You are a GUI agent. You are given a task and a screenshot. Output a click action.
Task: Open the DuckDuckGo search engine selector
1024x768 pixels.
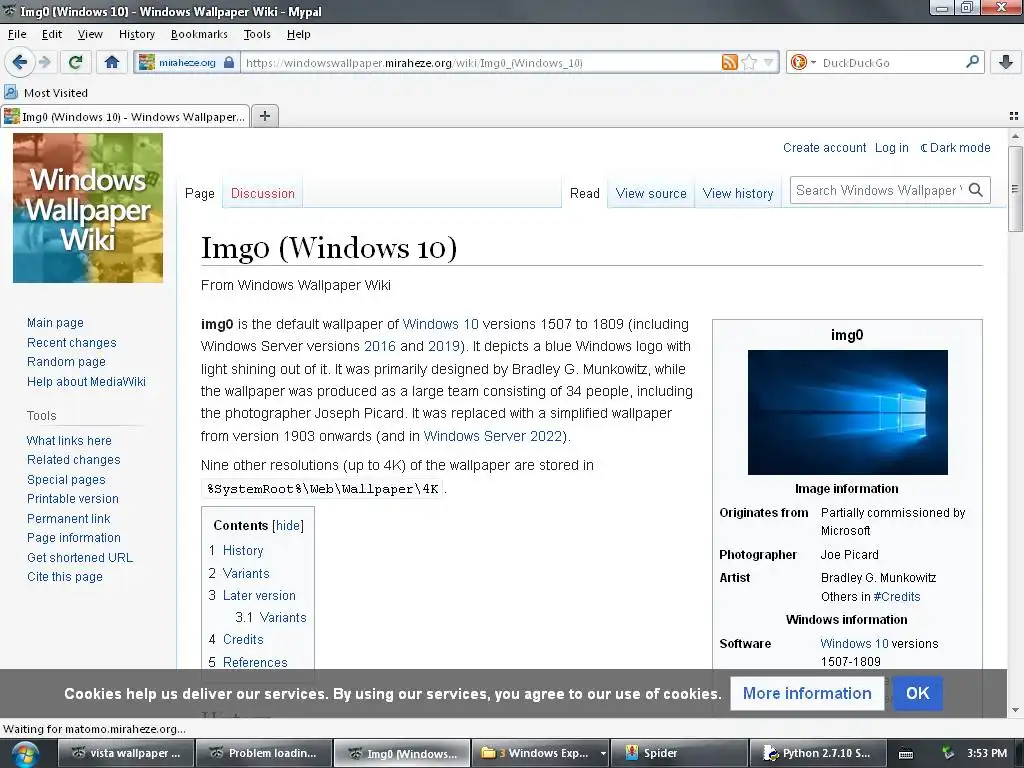pyautogui.click(x=803, y=62)
